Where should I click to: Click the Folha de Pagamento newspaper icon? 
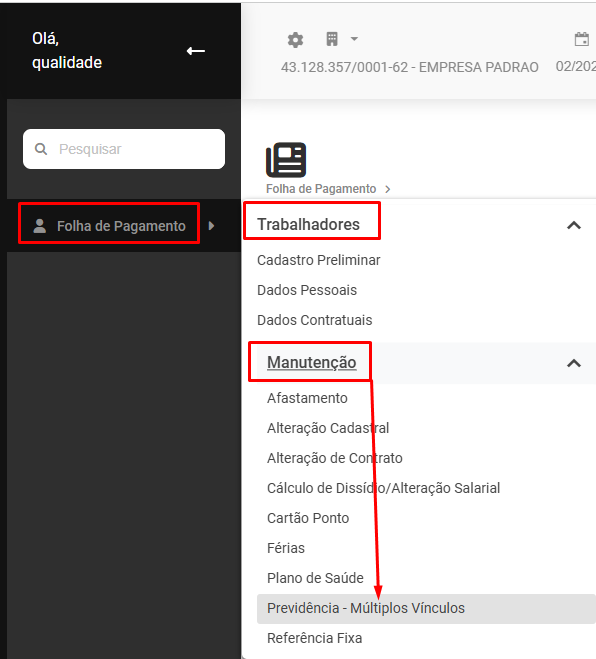(x=286, y=160)
